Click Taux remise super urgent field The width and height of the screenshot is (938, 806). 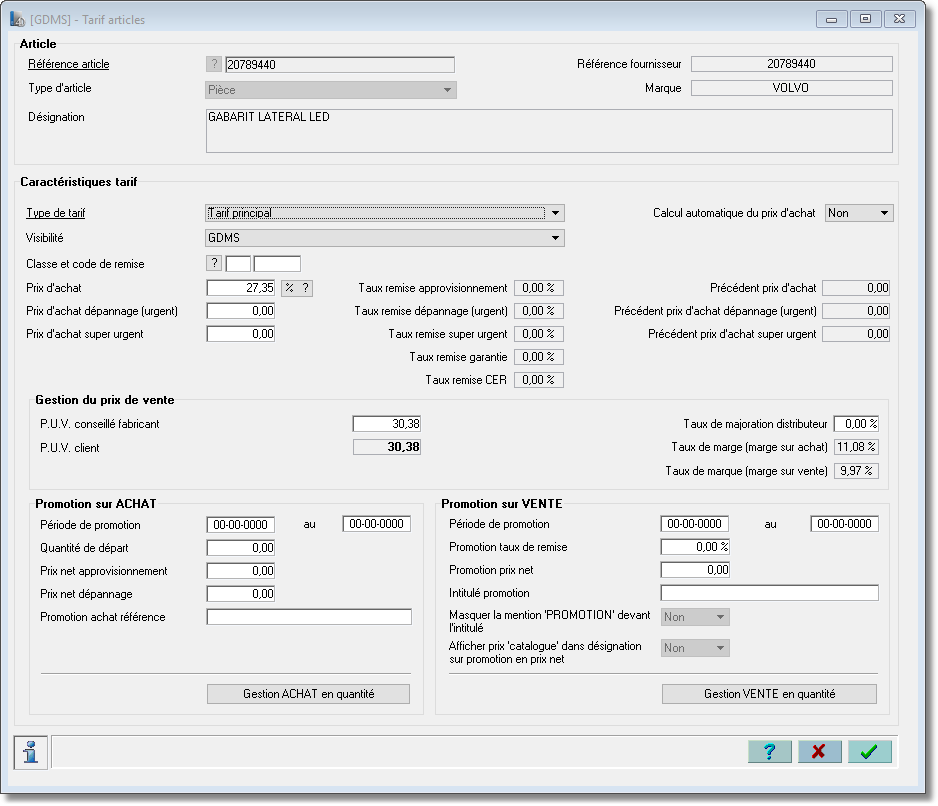(x=538, y=334)
